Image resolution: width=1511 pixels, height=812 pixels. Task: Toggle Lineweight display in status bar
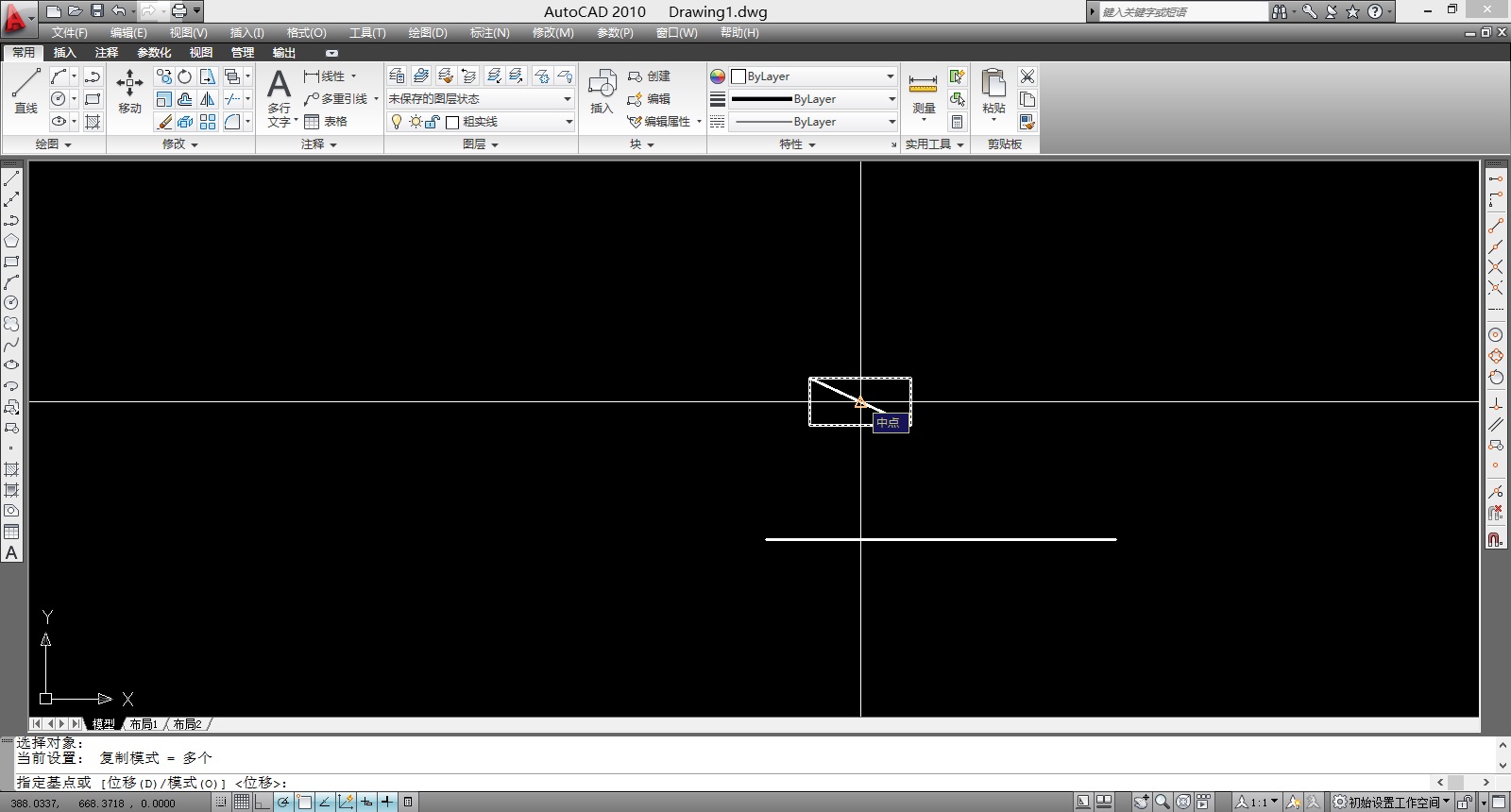pyautogui.click(x=387, y=802)
